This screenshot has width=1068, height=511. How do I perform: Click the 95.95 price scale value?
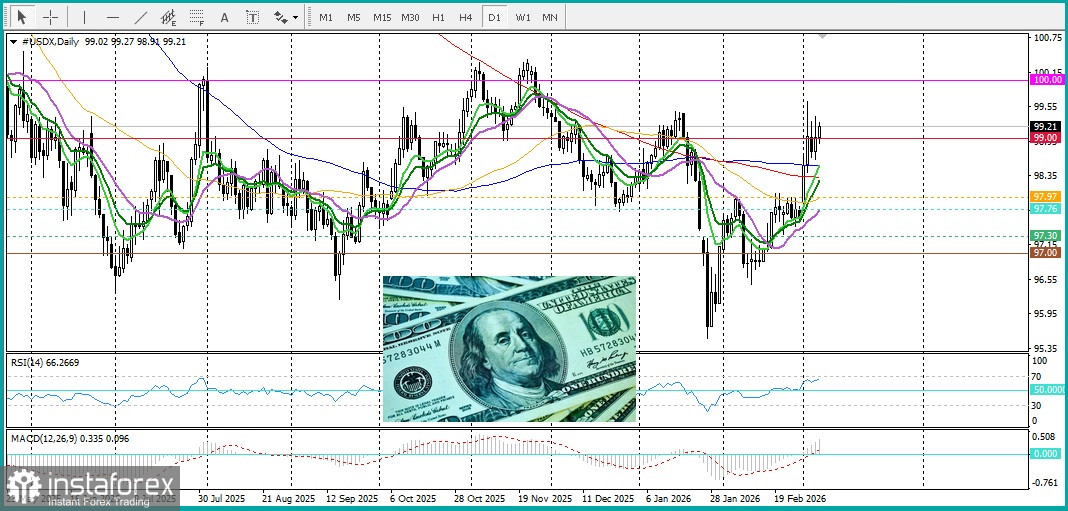tap(1047, 313)
